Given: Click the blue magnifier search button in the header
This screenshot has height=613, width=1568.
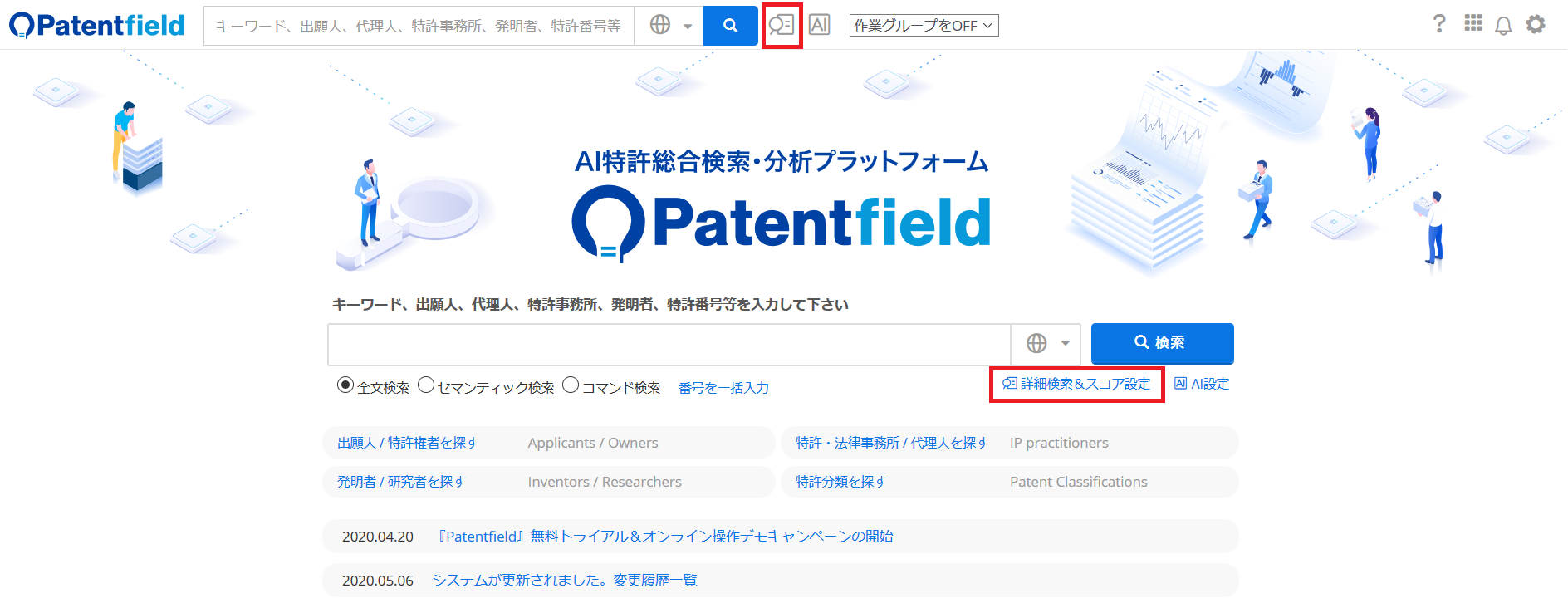Looking at the screenshot, I should 731,26.
